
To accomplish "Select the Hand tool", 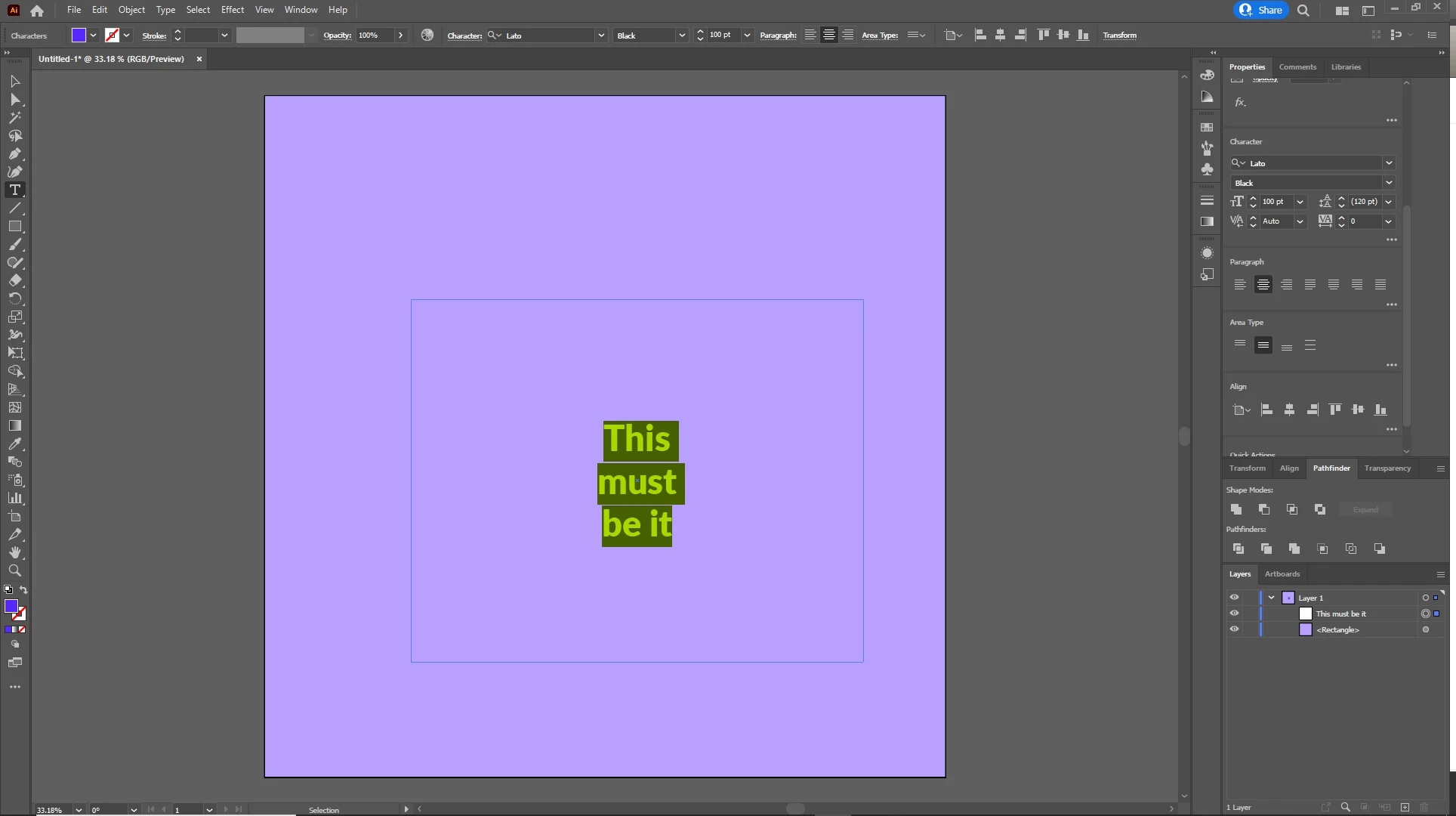I will tap(14, 553).
